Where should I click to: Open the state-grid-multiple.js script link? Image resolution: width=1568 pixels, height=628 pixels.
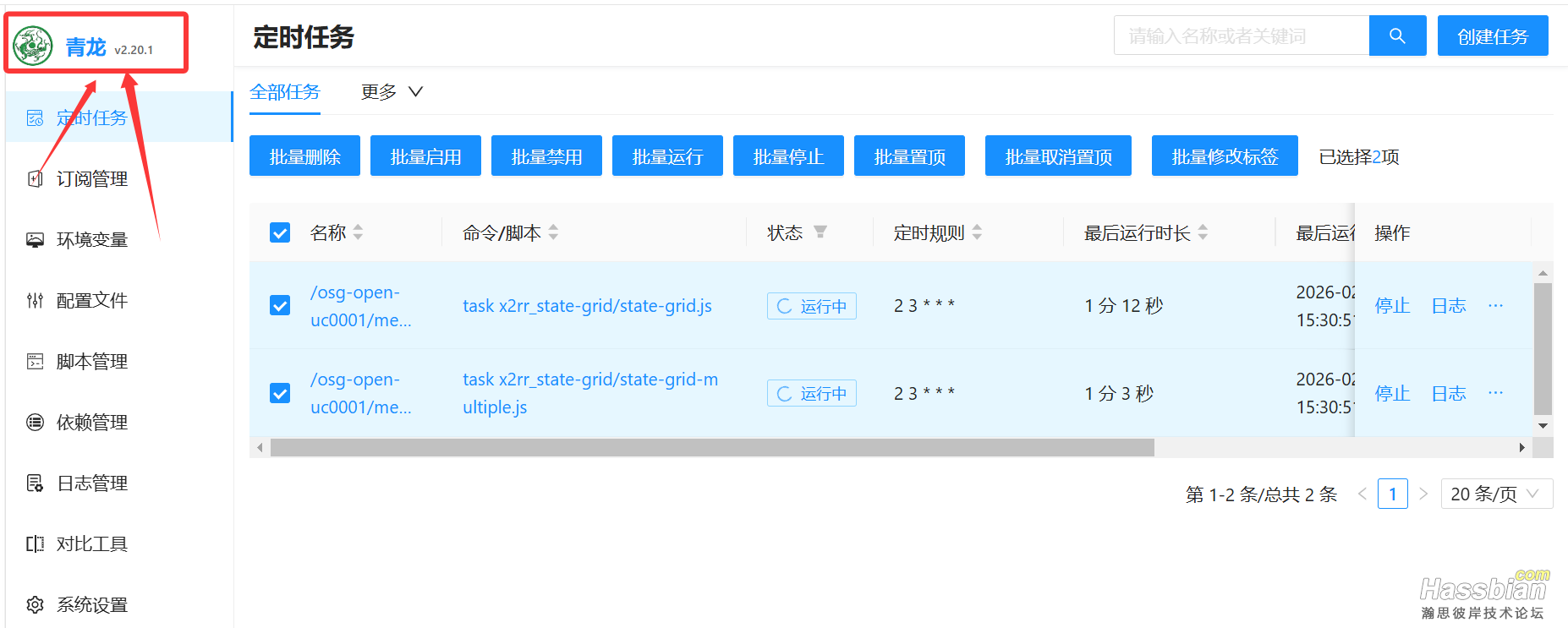pos(590,393)
